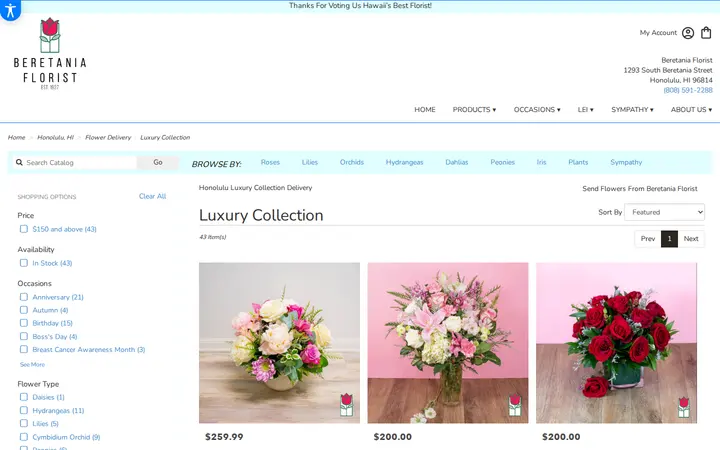Open the shopping bag cart icon
The width and height of the screenshot is (720, 450).
(706, 33)
